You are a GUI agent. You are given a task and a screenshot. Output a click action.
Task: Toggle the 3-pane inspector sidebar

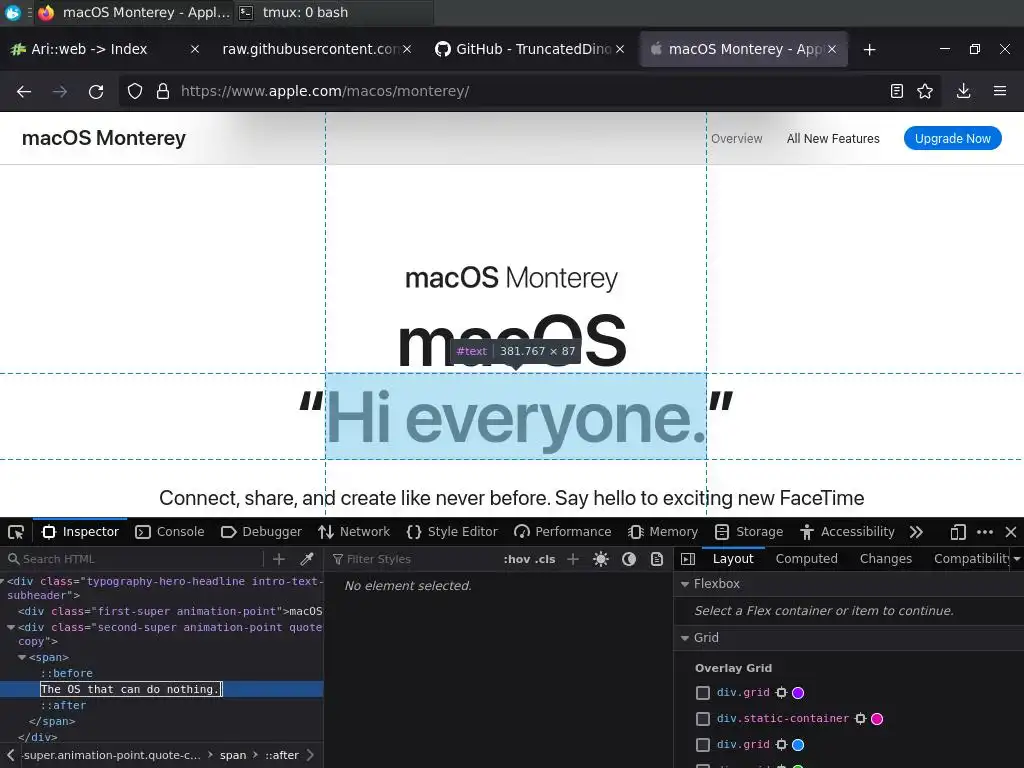click(x=688, y=559)
